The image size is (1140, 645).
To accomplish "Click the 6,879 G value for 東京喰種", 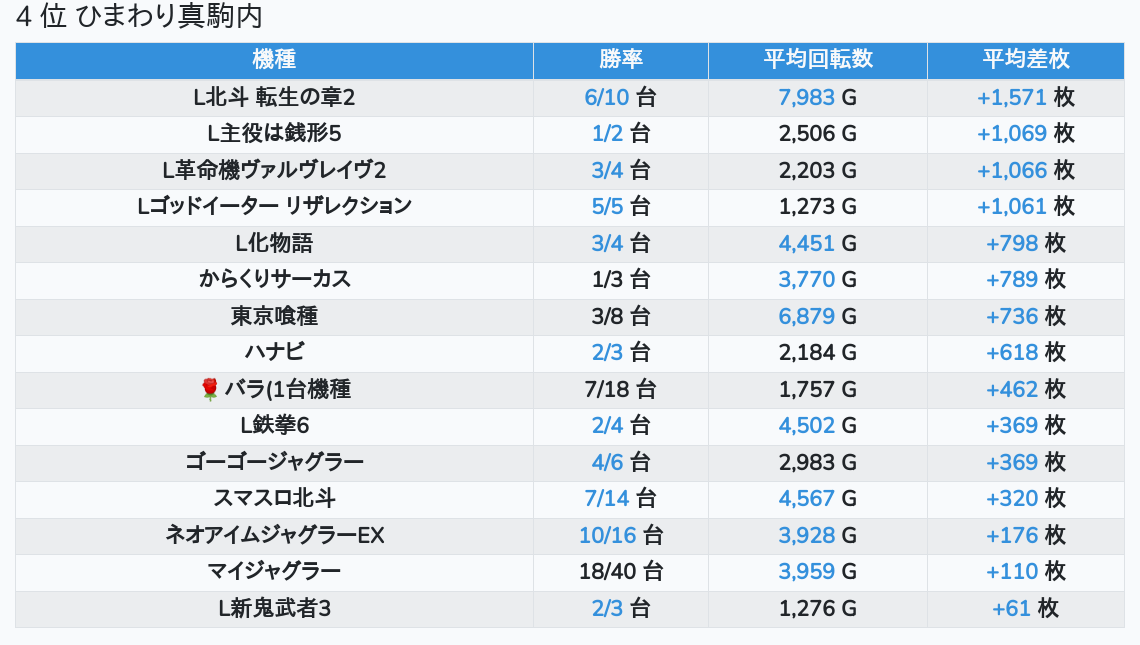I will pos(806,316).
